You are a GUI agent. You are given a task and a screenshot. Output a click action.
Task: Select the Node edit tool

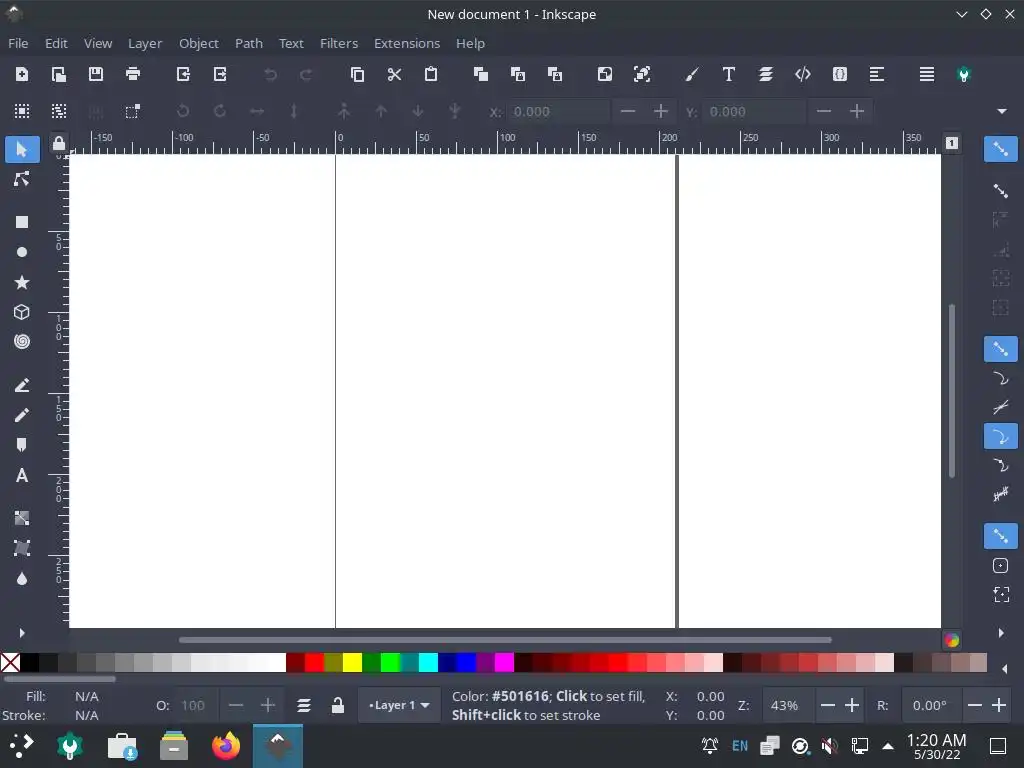coord(22,179)
